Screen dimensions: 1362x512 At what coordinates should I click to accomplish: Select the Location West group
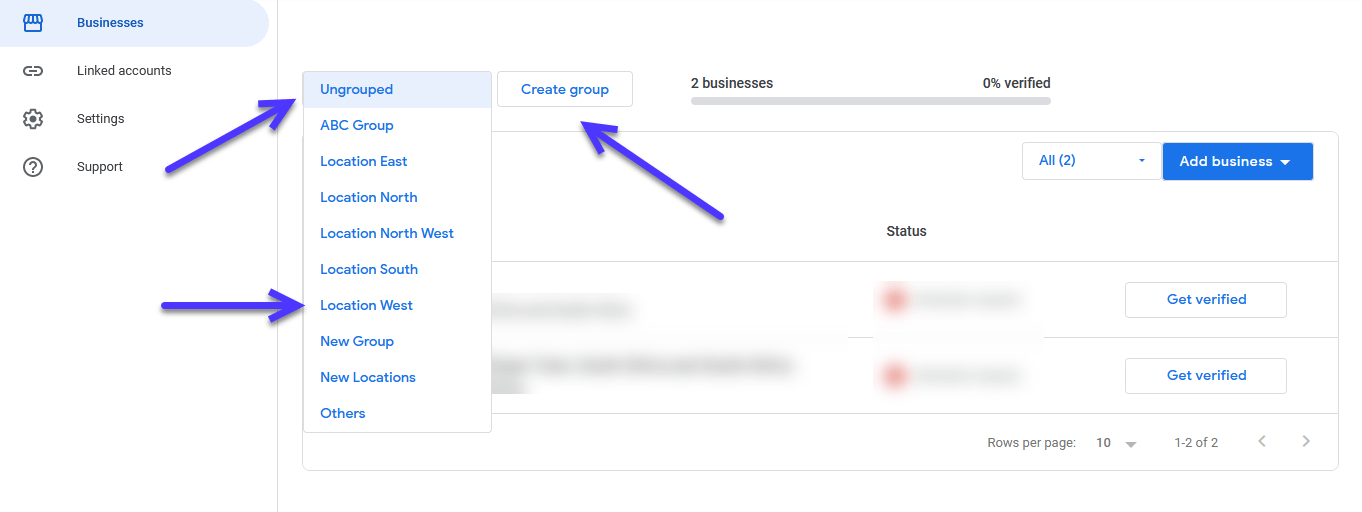tap(397, 305)
